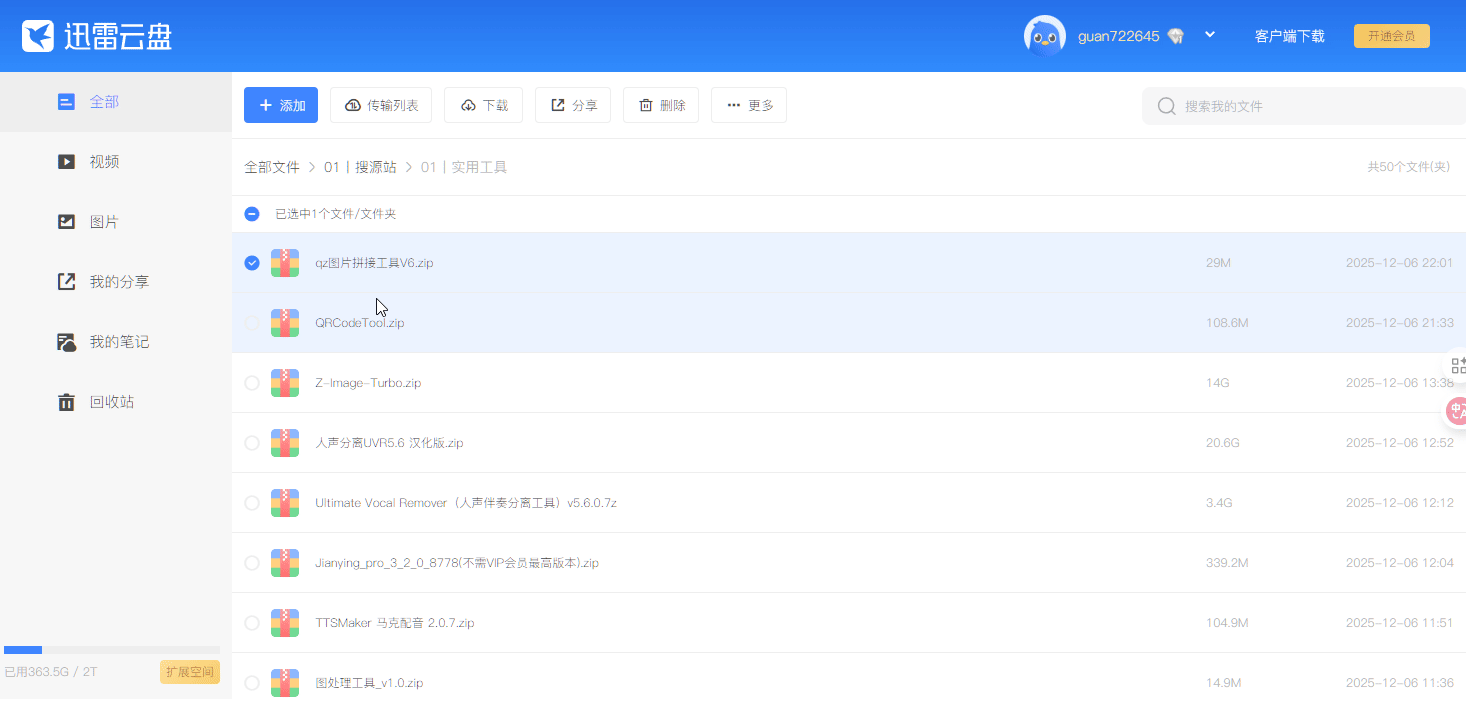Click the search magnifier icon

point(1166,106)
